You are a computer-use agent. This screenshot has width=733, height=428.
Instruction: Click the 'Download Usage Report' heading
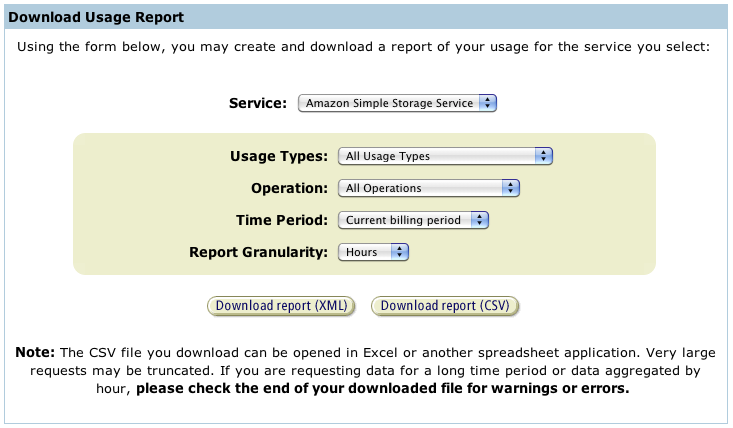tap(96, 17)
